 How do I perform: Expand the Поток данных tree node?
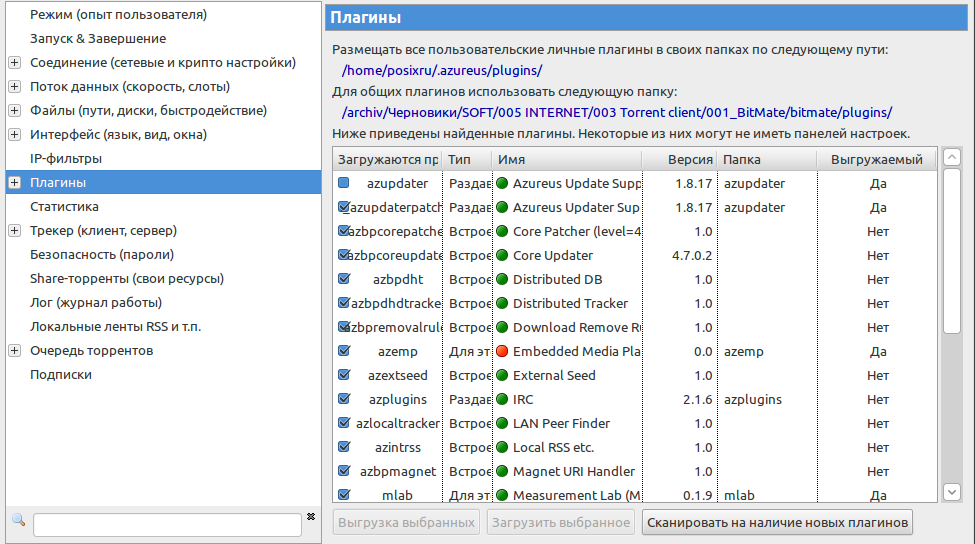click(15, 86)
